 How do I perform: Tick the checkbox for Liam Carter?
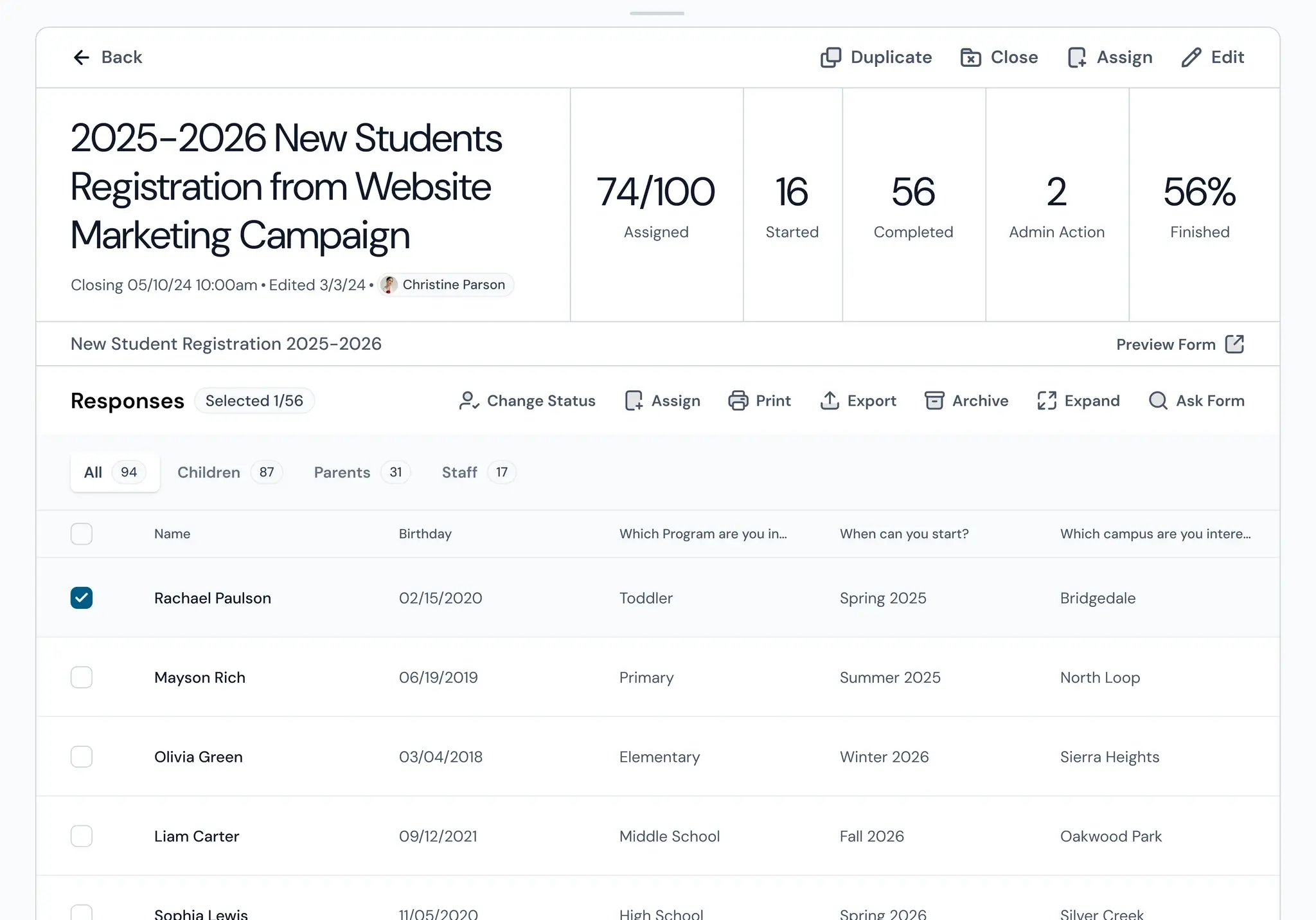click(x=82, y=836)
